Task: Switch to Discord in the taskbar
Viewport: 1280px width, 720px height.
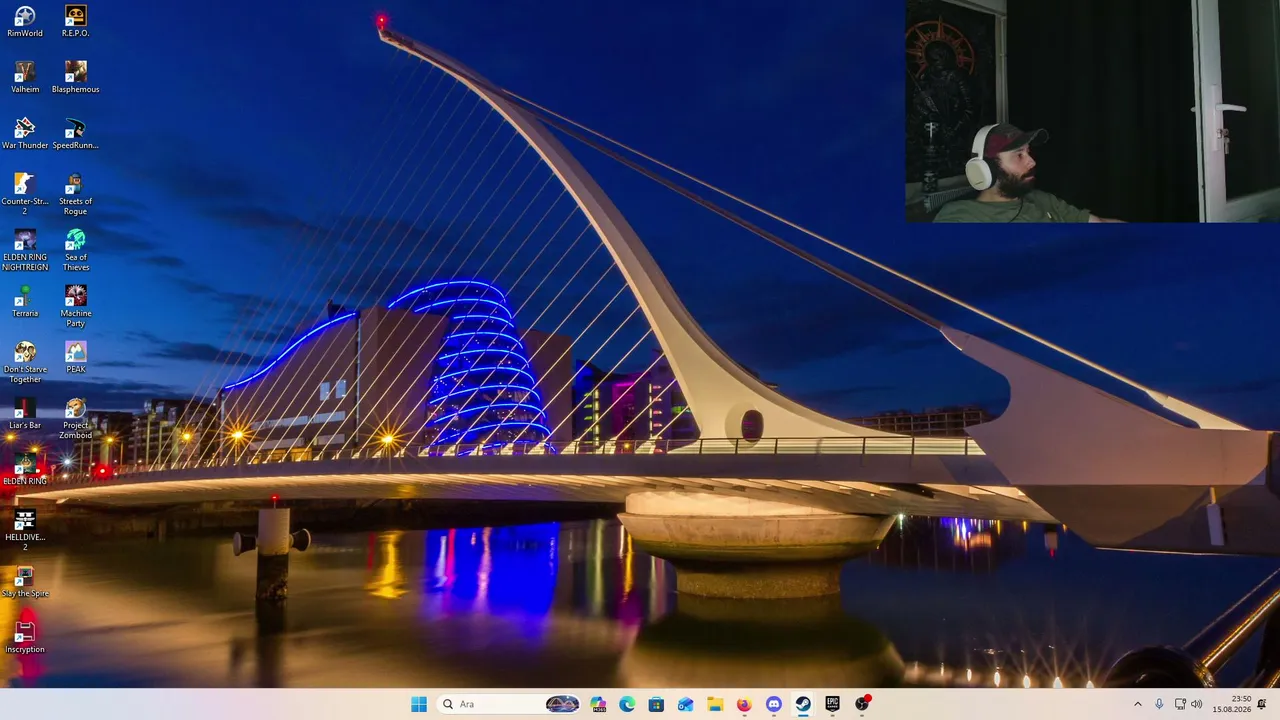Action: click(x=773, y=704)
